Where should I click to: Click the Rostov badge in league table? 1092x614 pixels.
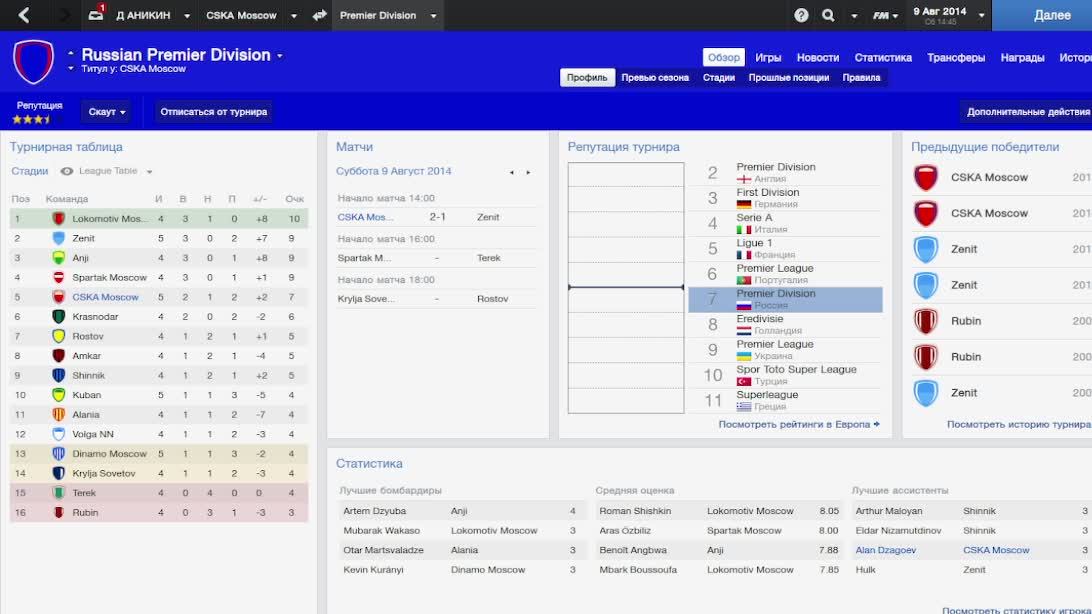(x=58, y=336)
